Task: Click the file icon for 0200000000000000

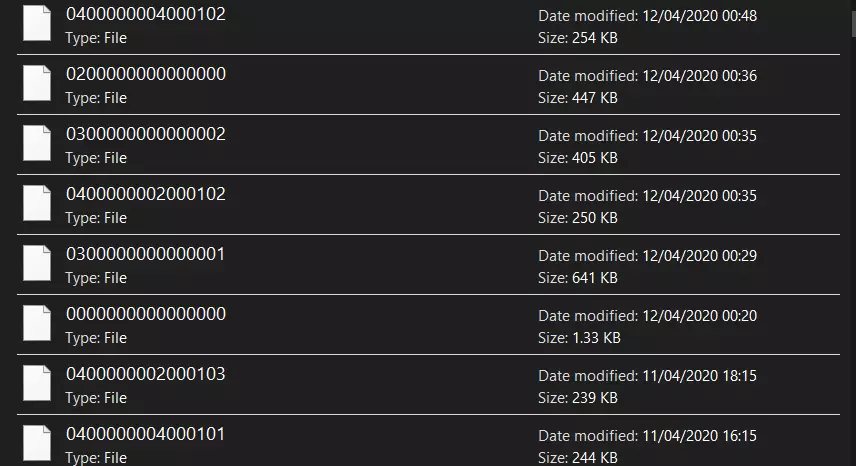Action: 37,84
